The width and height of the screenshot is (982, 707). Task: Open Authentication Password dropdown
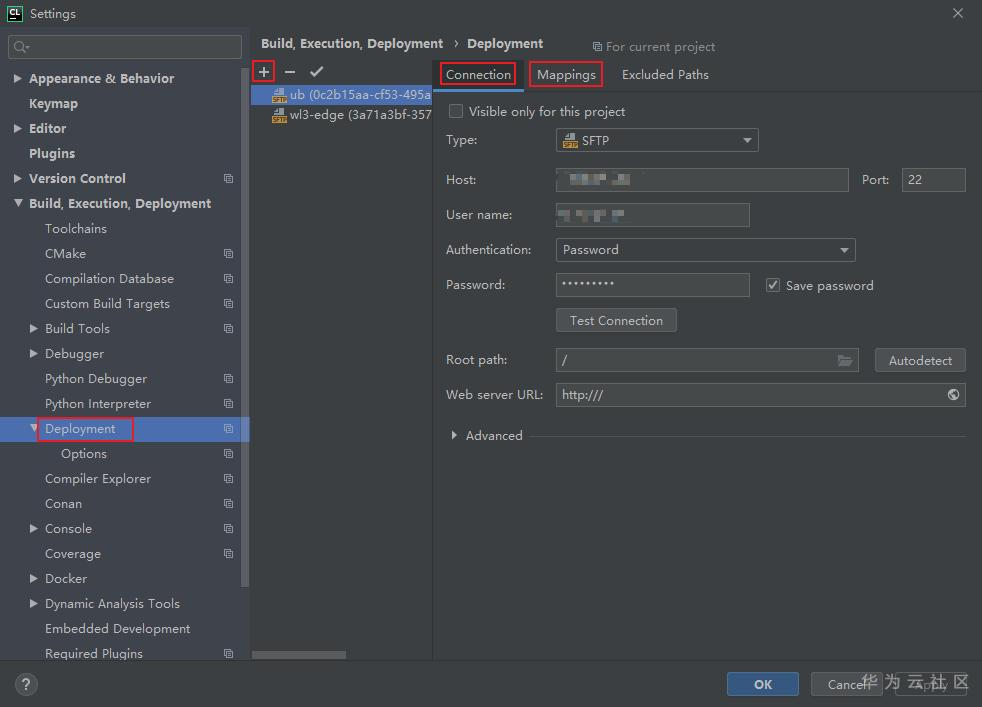[705, 250]
